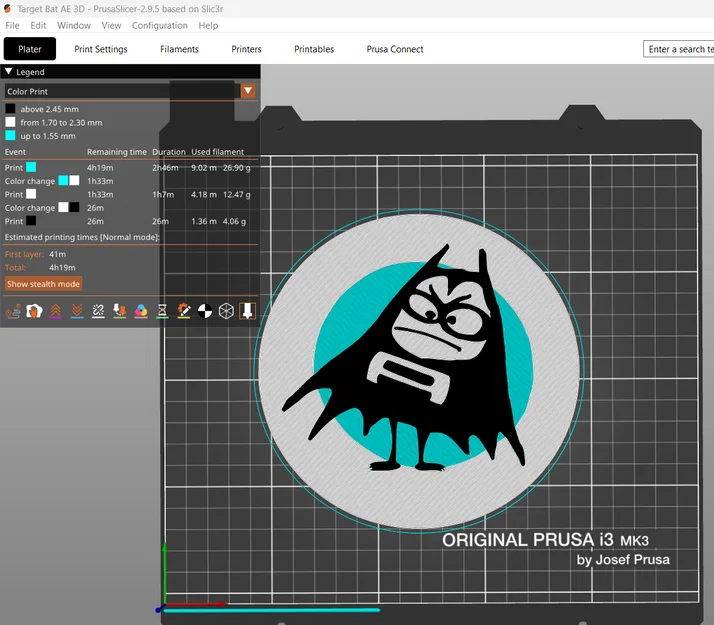Toggle Seams visibility icon
Screen dimensions: 714x625
coord(98,311)
